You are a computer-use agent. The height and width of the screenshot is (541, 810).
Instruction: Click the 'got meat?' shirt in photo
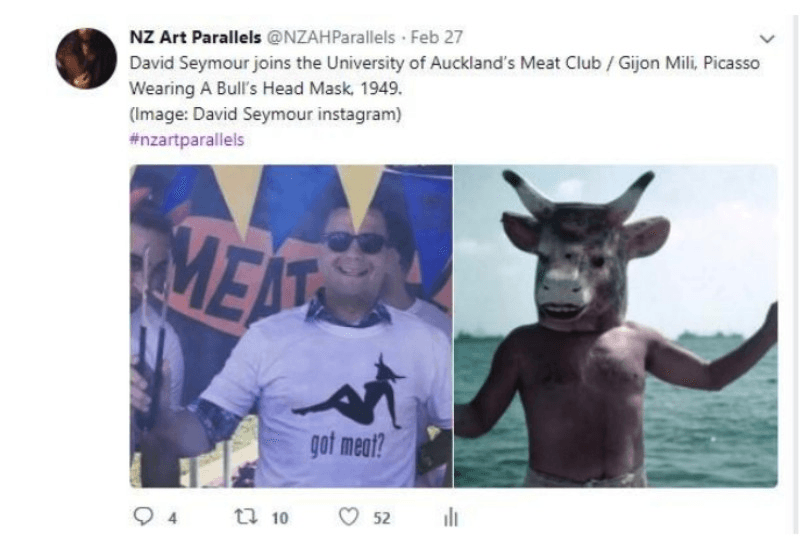[331, 398]
